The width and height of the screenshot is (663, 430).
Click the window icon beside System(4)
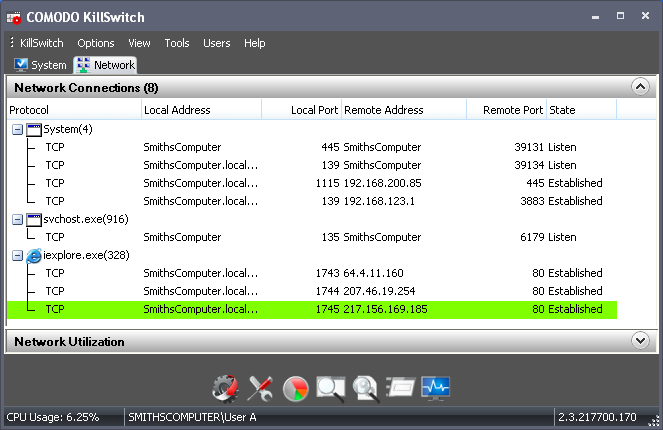tap(34, 129)
